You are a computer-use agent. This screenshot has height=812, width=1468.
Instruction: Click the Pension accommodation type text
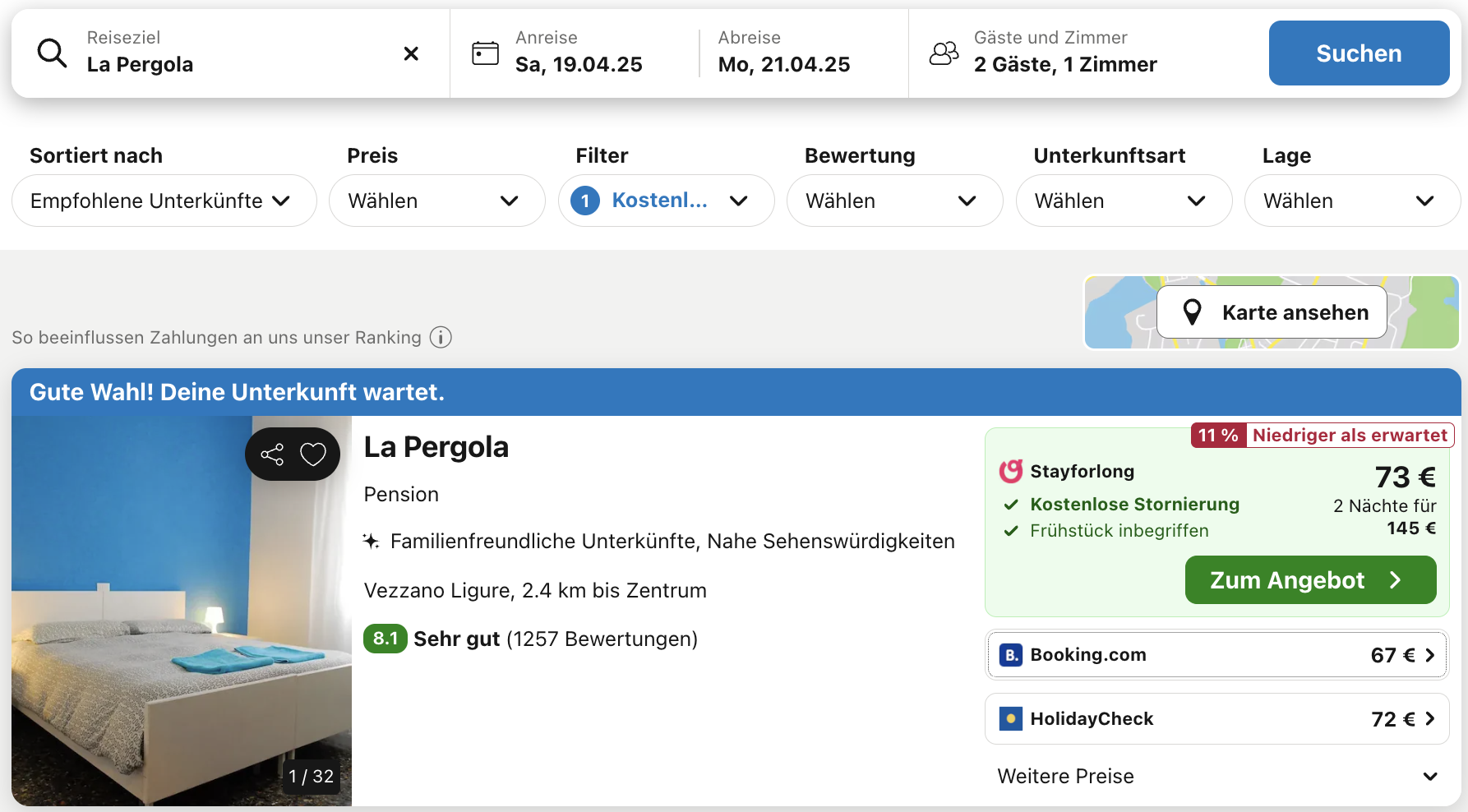401,495
